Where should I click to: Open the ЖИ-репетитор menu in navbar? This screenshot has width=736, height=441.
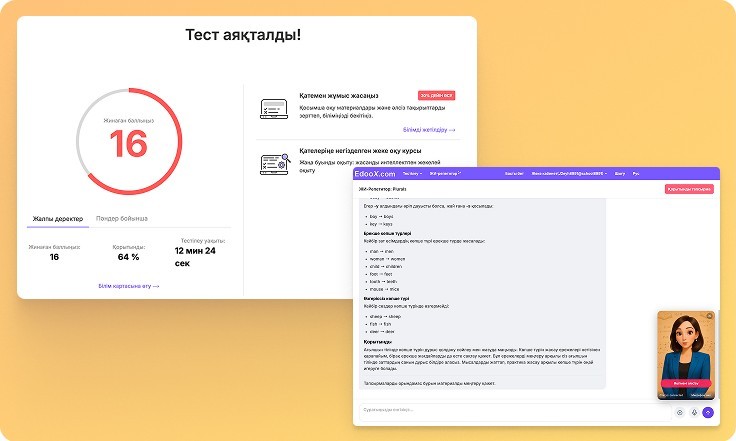[445, 174]
